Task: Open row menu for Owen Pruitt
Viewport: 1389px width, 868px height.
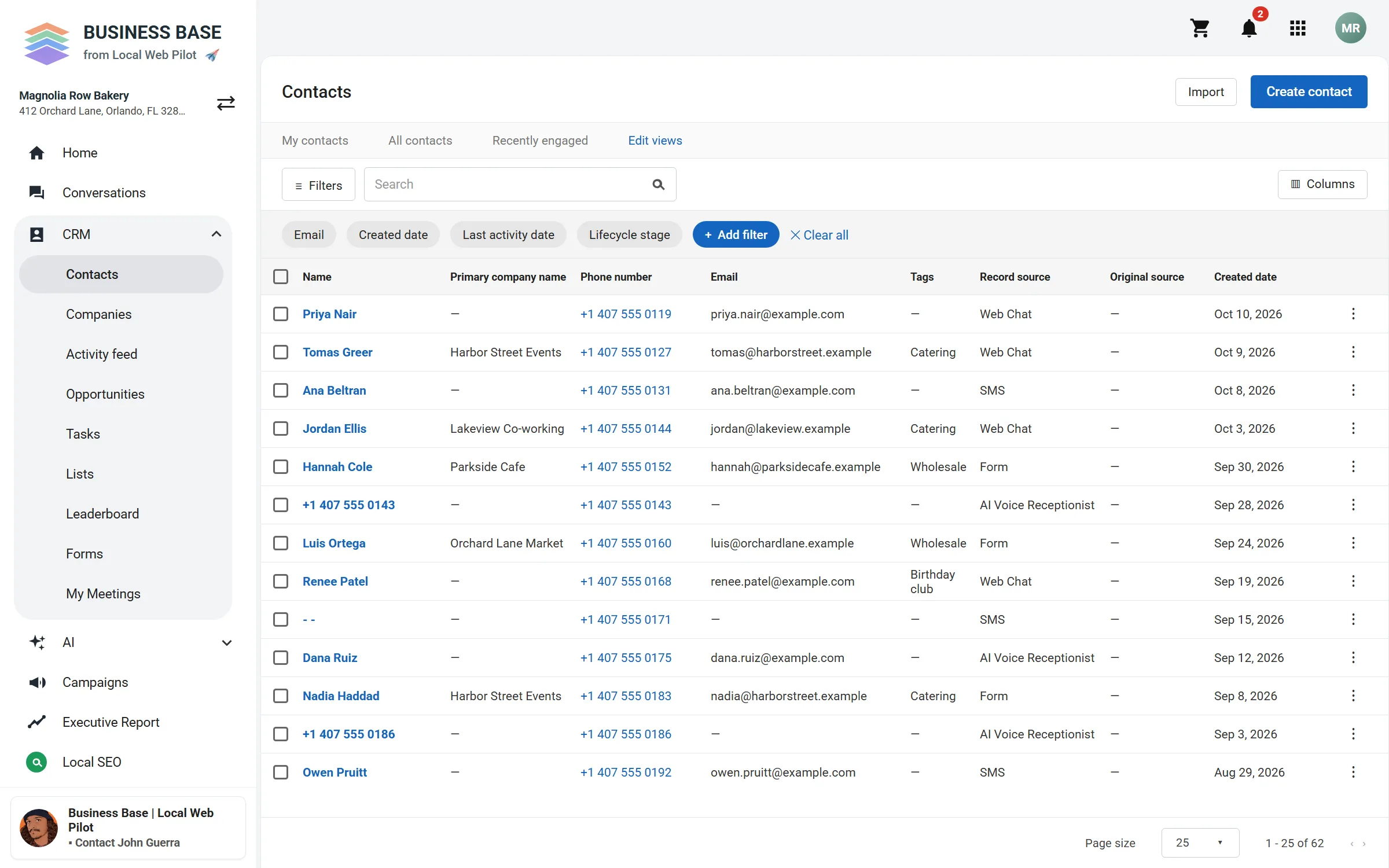Action: pos(1353,772)
